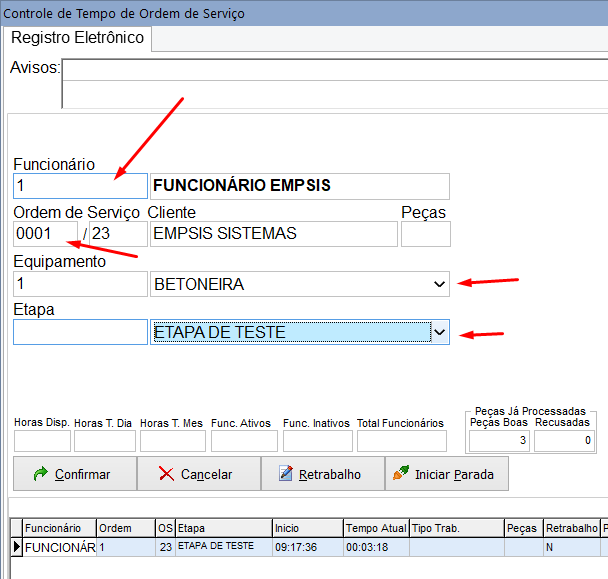
Task: Click the Equipamento code input field
Action: click(x=80, y=284)
